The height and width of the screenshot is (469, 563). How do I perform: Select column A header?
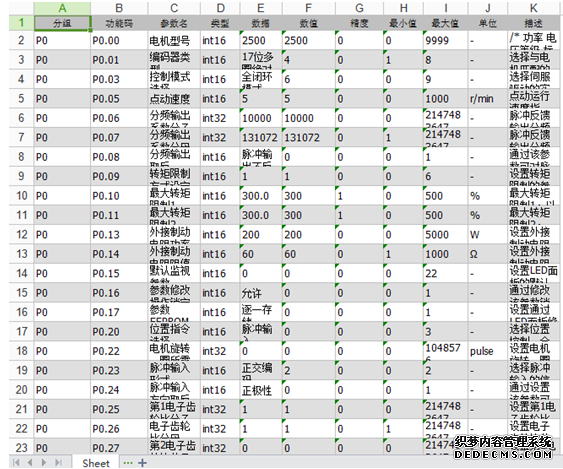pos(62,8)
